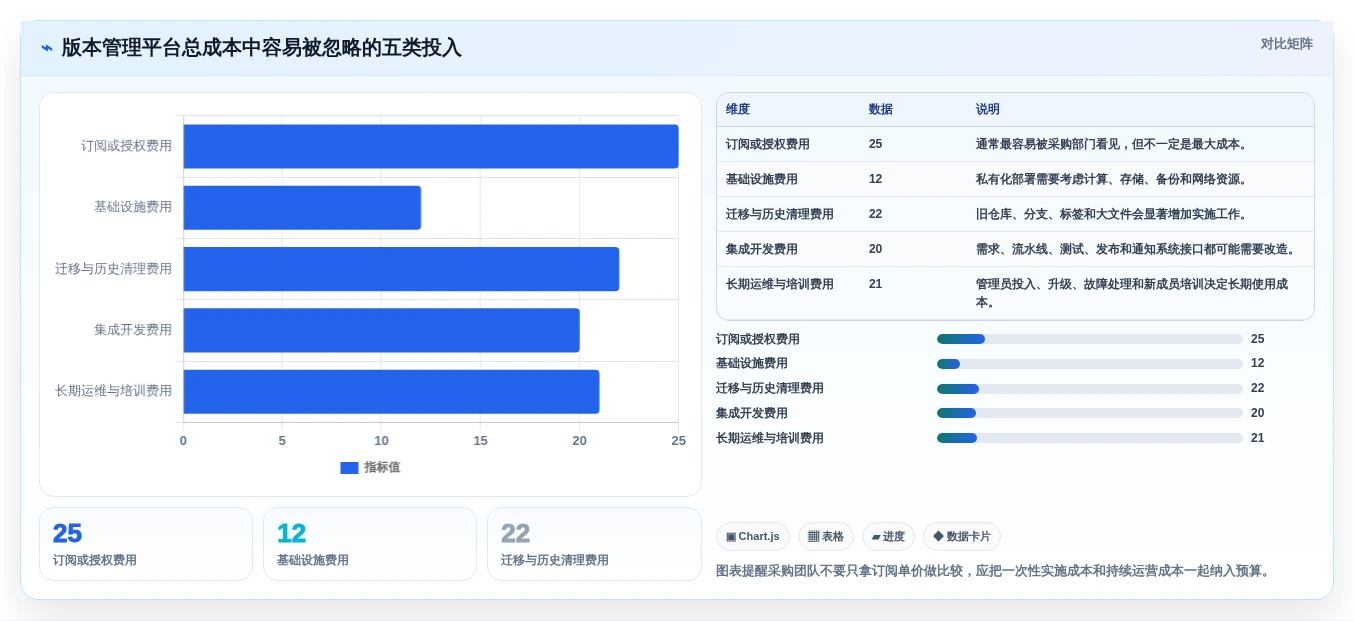
Task: Click the description starting 管理员投入、升级
Action: 1132,293
